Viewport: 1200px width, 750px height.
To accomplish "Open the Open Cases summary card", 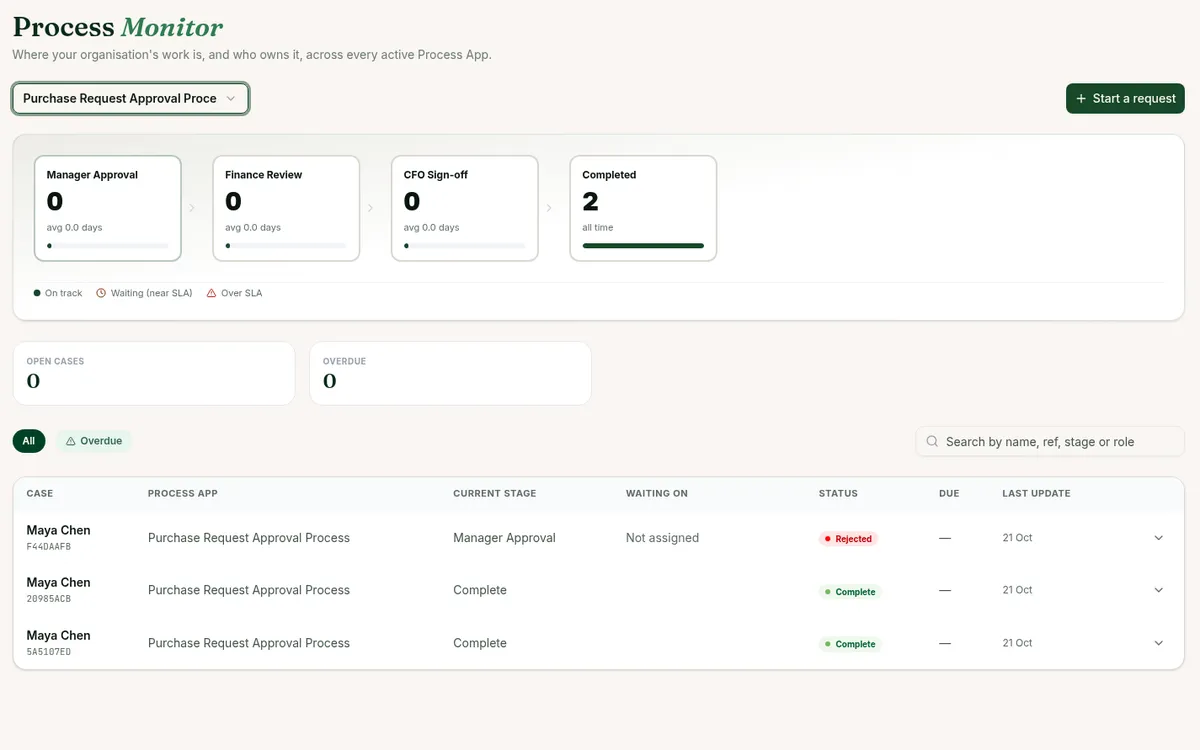I will click(x=154, y=373).
